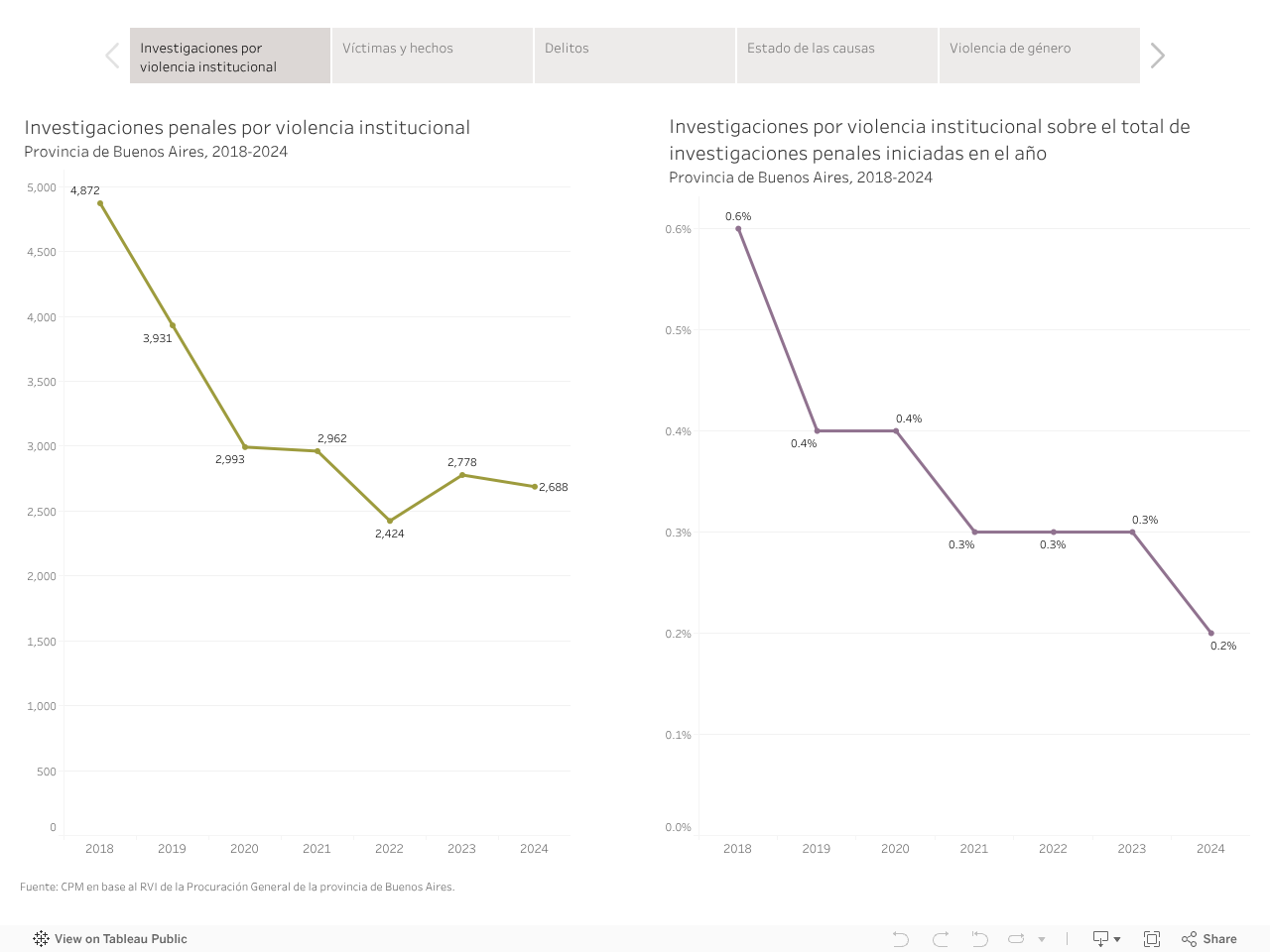Click the 2018 point labeled 0.6%

point(738,229)
